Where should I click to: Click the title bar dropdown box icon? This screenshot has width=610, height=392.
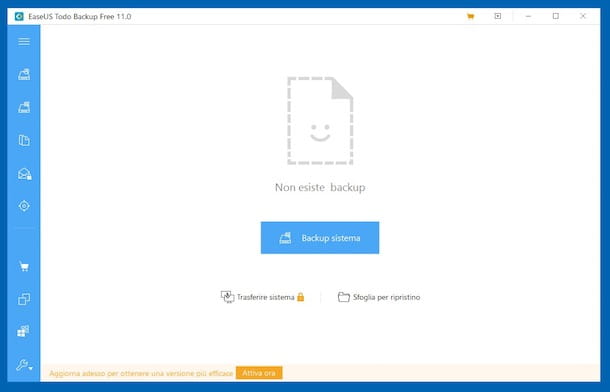[x=498, y=16]
